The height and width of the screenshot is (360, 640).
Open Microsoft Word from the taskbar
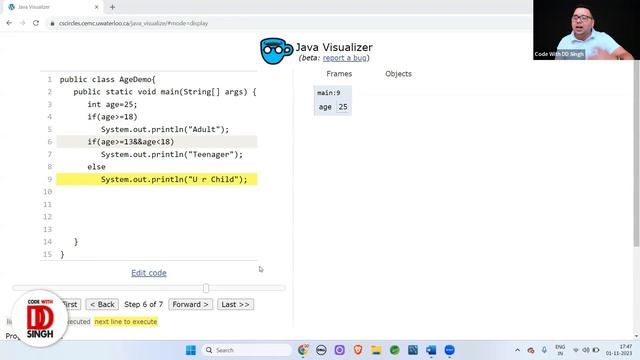tap(431, 350)
